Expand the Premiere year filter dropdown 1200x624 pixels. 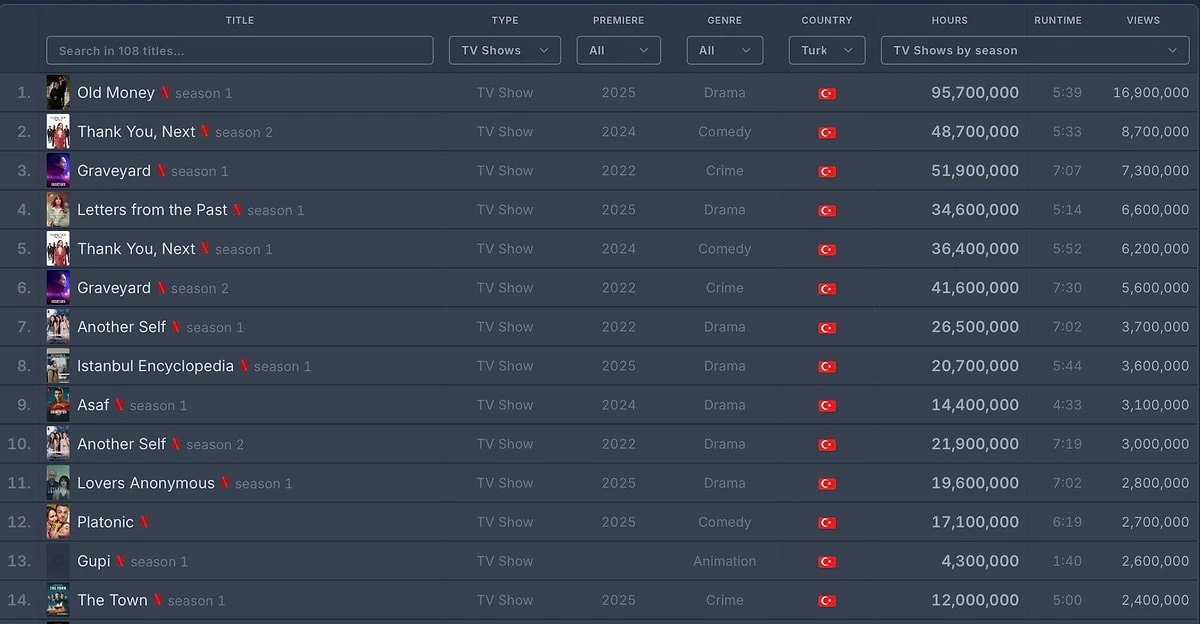[x=618, y=51]
